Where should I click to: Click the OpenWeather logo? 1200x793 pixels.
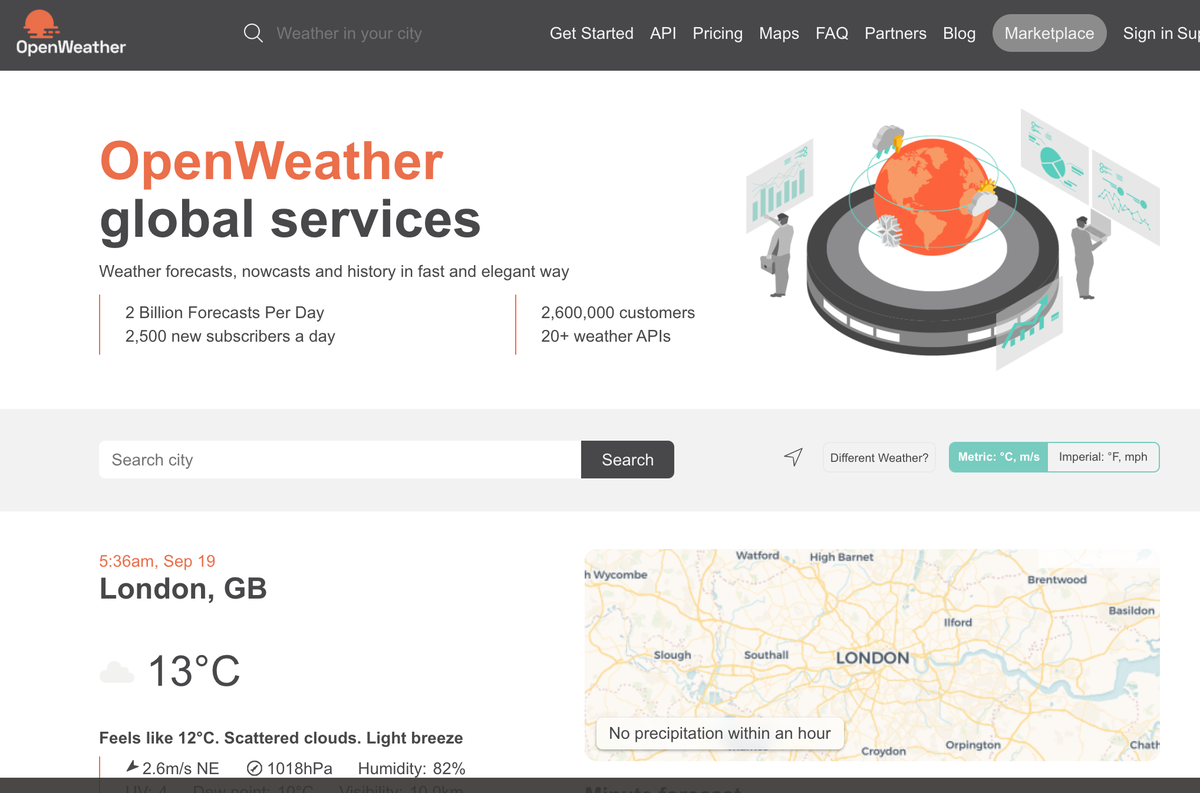(x=71, y=32)
